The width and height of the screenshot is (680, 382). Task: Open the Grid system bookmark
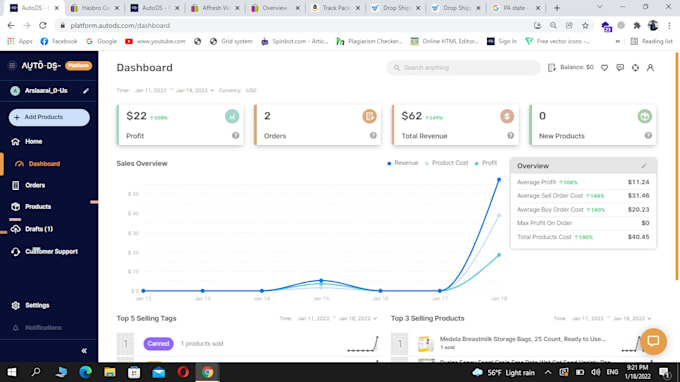pyautogui.click(x=231, y=41)
